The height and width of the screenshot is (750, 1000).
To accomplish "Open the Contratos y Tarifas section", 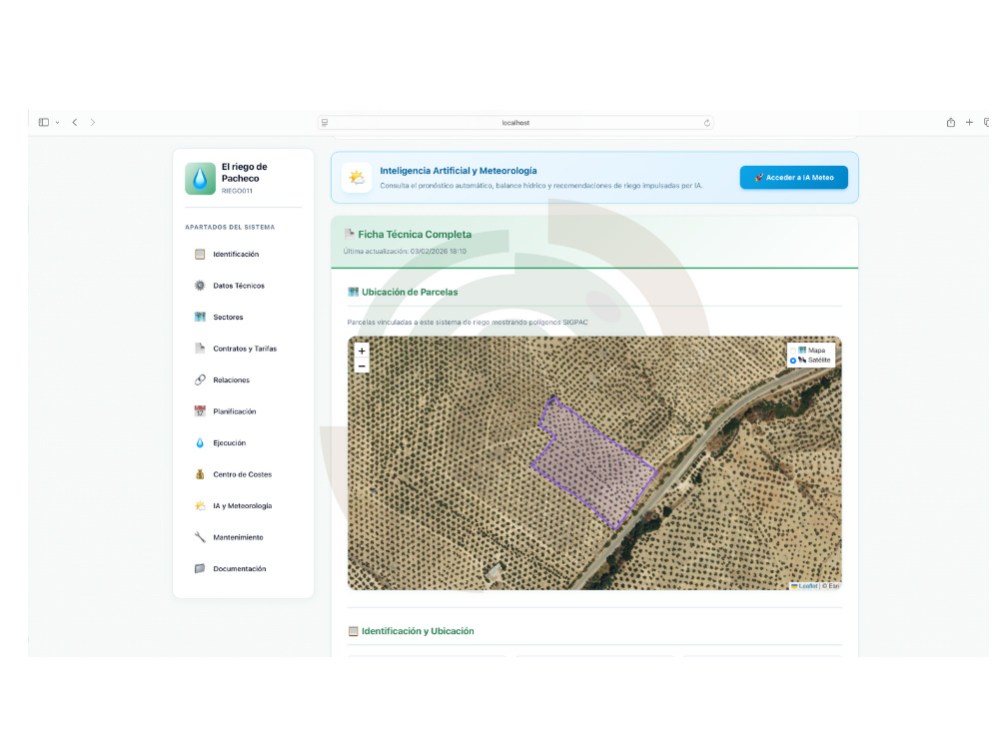I will [243, 348].
